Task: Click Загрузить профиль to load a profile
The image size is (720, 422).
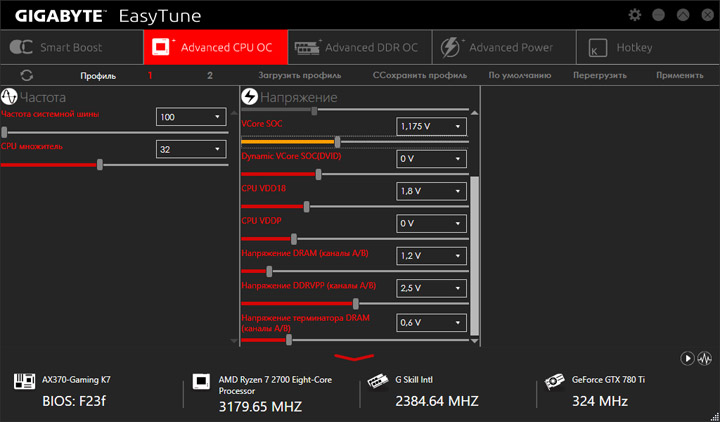Action: point(299,75)
